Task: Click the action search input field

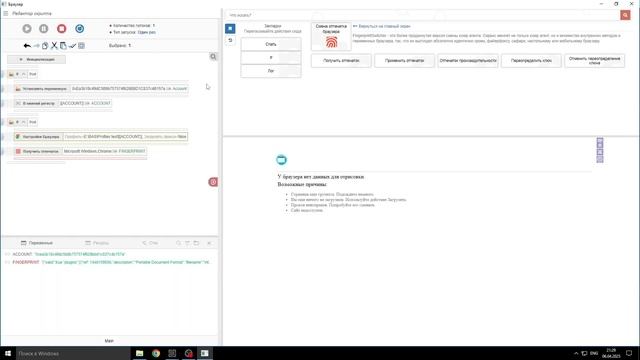Action: [422, 15]
